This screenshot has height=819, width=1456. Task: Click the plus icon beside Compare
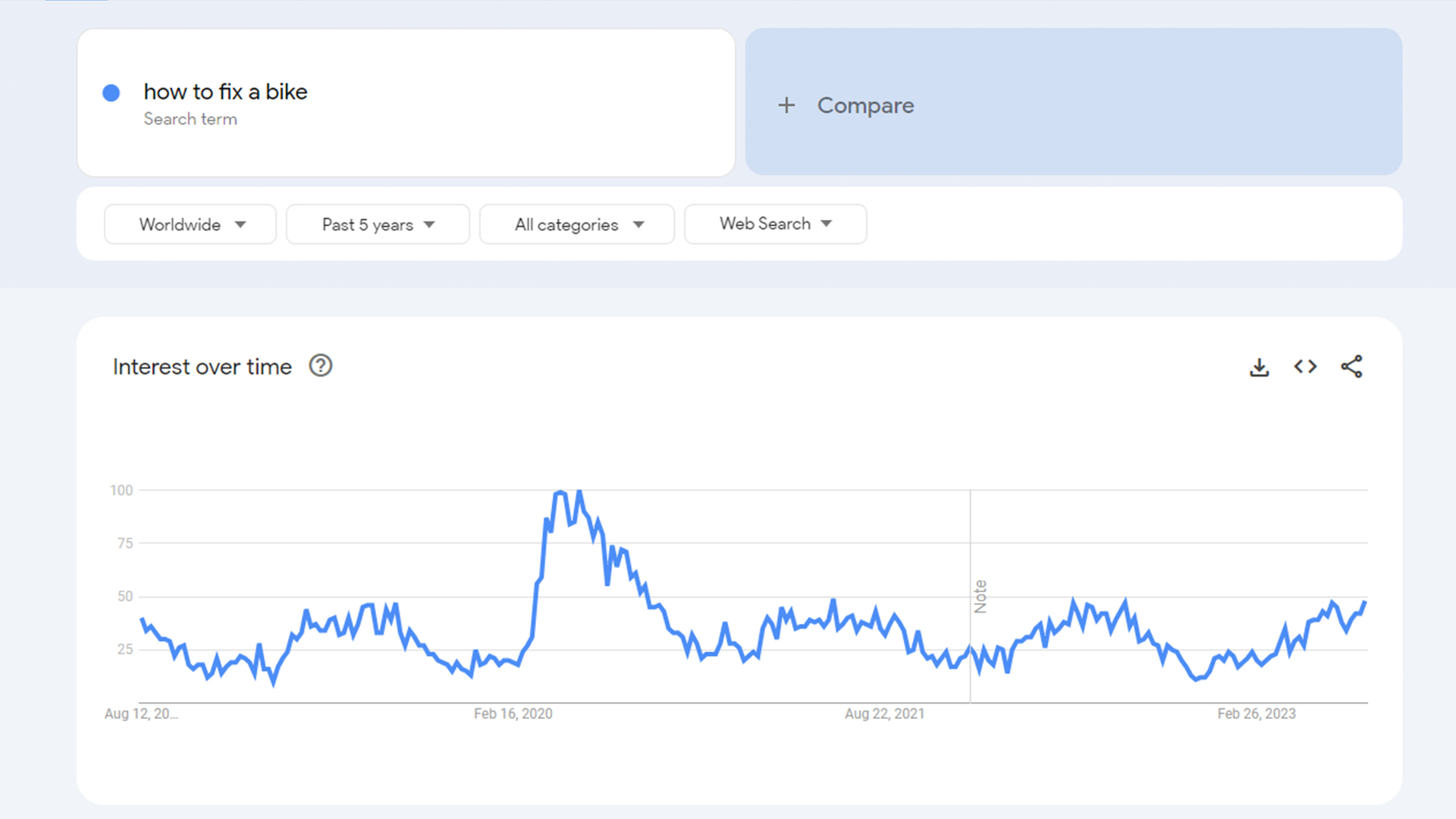[x=786, y=105]
